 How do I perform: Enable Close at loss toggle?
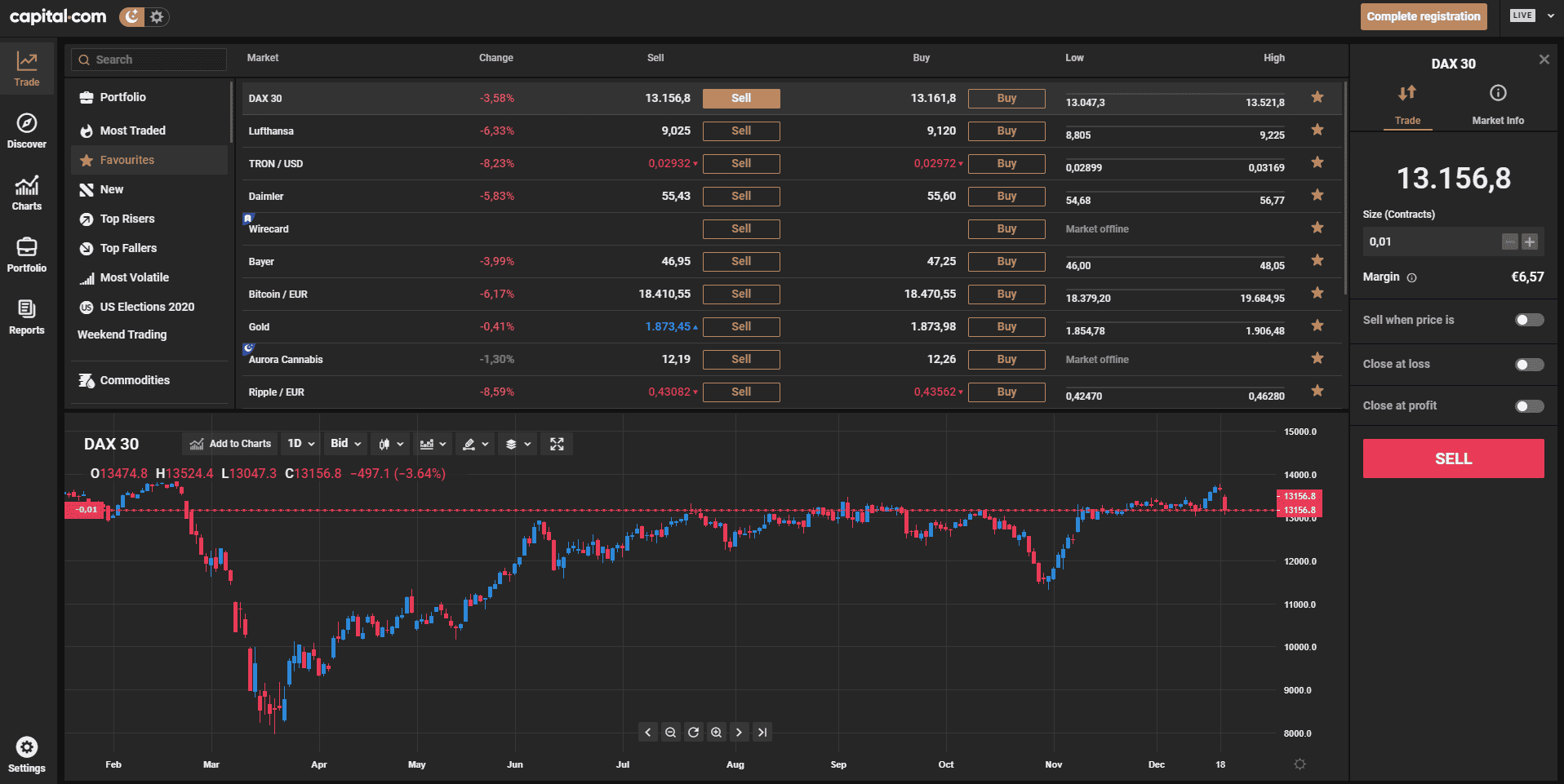point(1530,364)
